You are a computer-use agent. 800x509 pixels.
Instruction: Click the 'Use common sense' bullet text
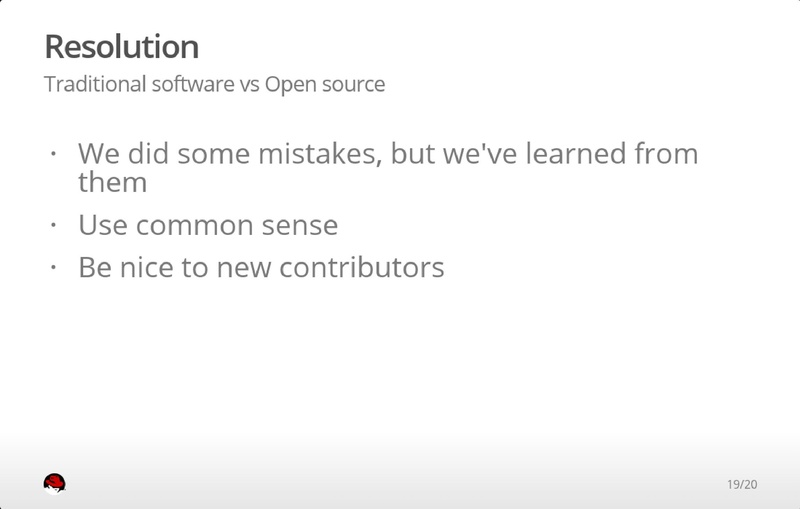tap(208, 226)
